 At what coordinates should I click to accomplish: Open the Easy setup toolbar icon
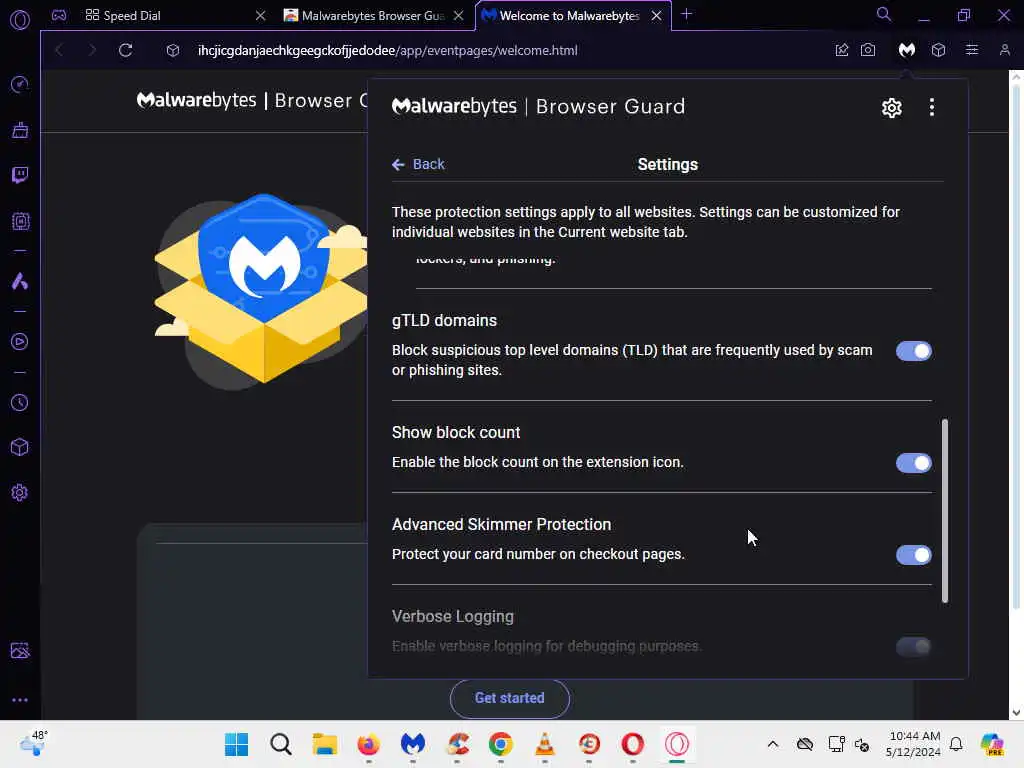[972, 50]
